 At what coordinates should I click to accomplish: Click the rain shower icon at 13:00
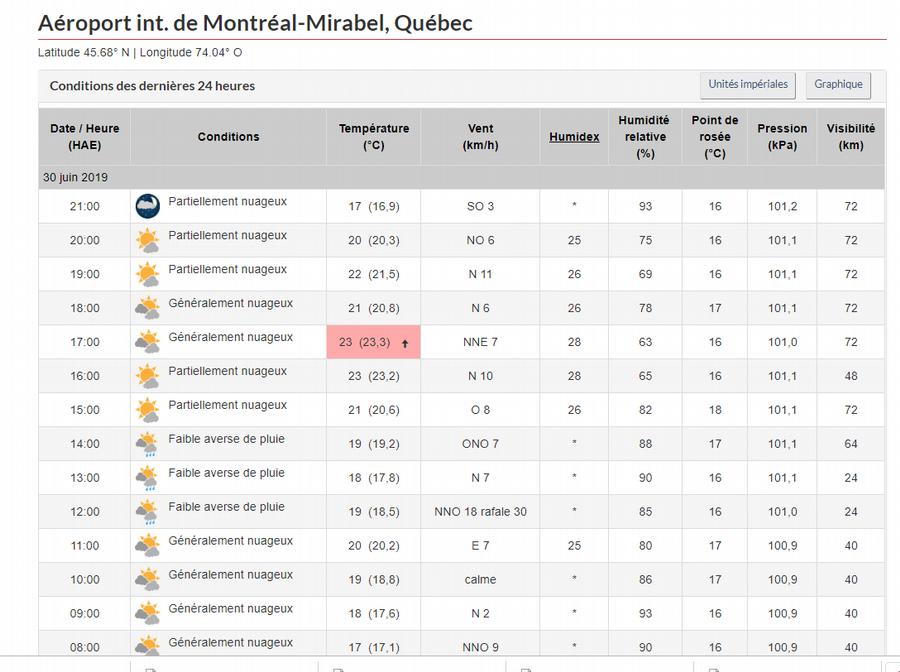[x=148, y=477]
